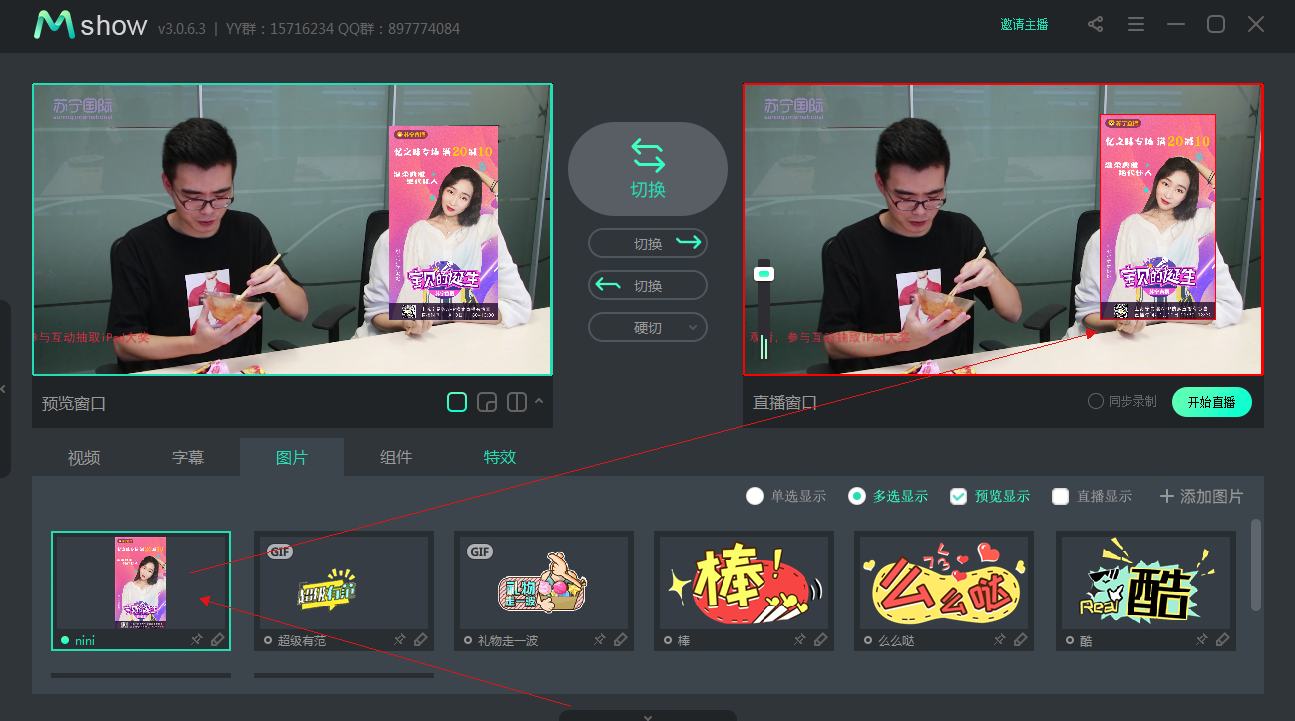Start broadcasting with 开始直播
This screenshot has height=721, width=1295.
pos(1211,402)
